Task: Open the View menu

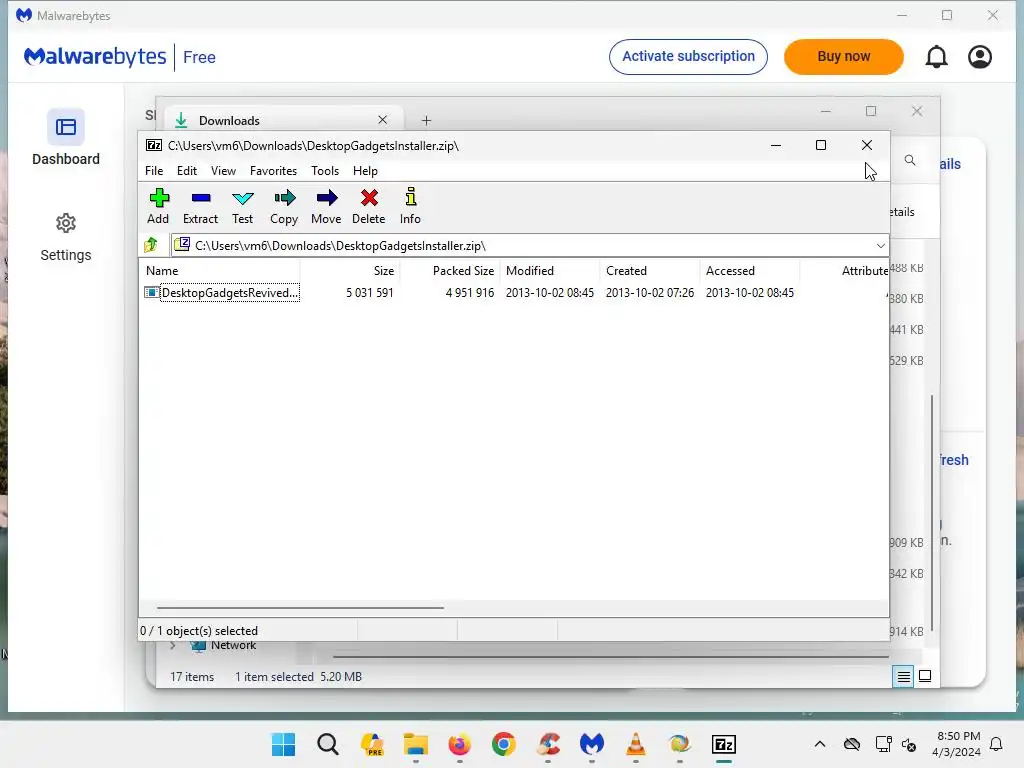Action: click(x=223, y=170)
